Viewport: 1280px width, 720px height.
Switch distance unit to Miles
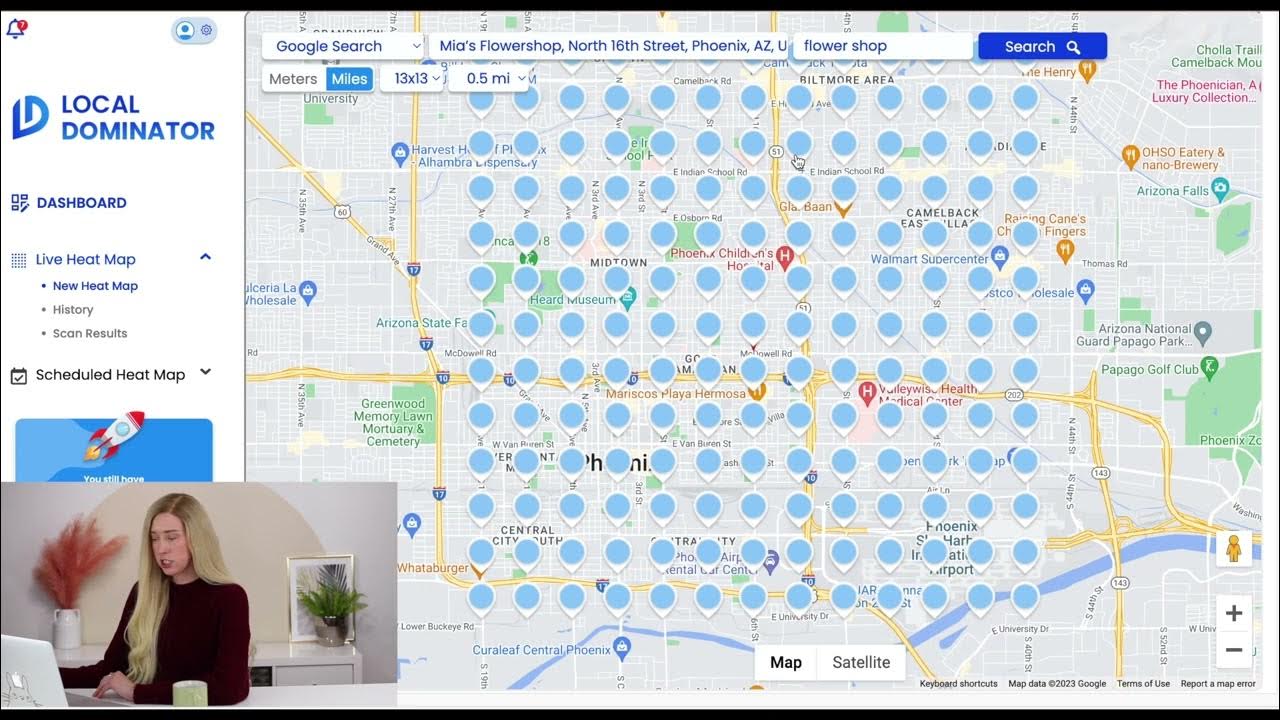pos(349,79)
